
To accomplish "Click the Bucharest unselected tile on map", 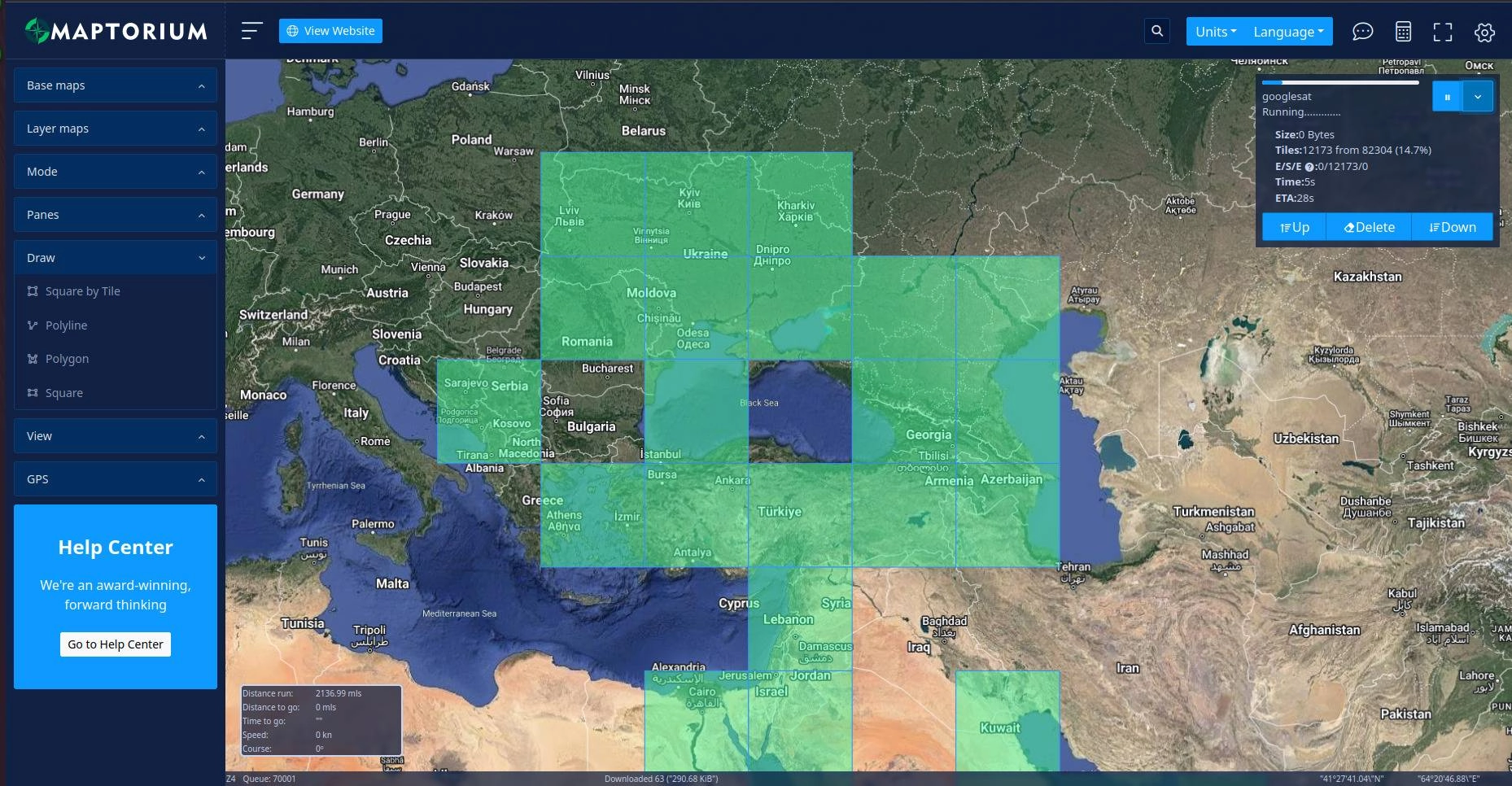I will coord(592,412).
